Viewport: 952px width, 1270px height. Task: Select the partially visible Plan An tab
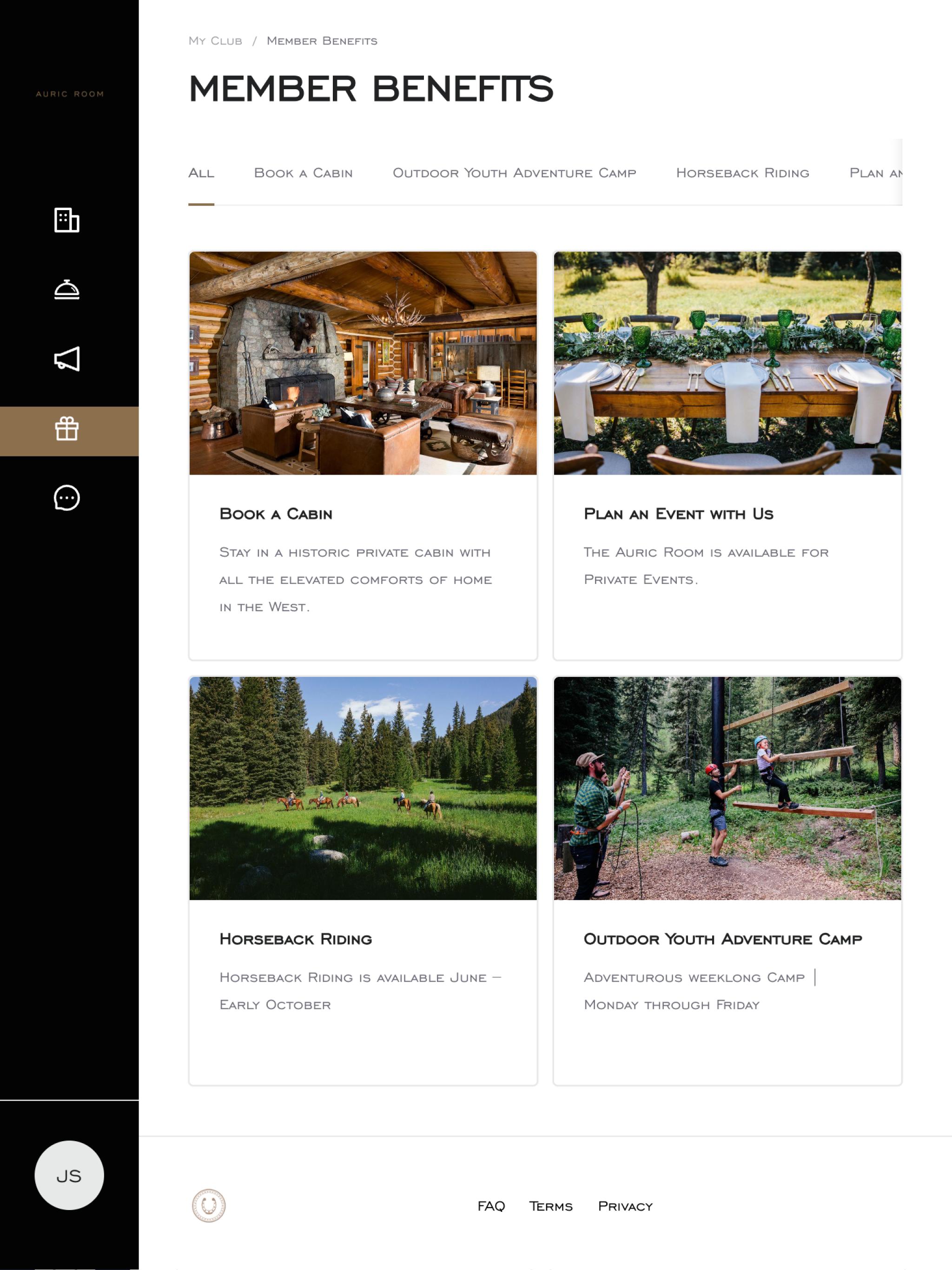pyautogui.click(x=876, y=173)
